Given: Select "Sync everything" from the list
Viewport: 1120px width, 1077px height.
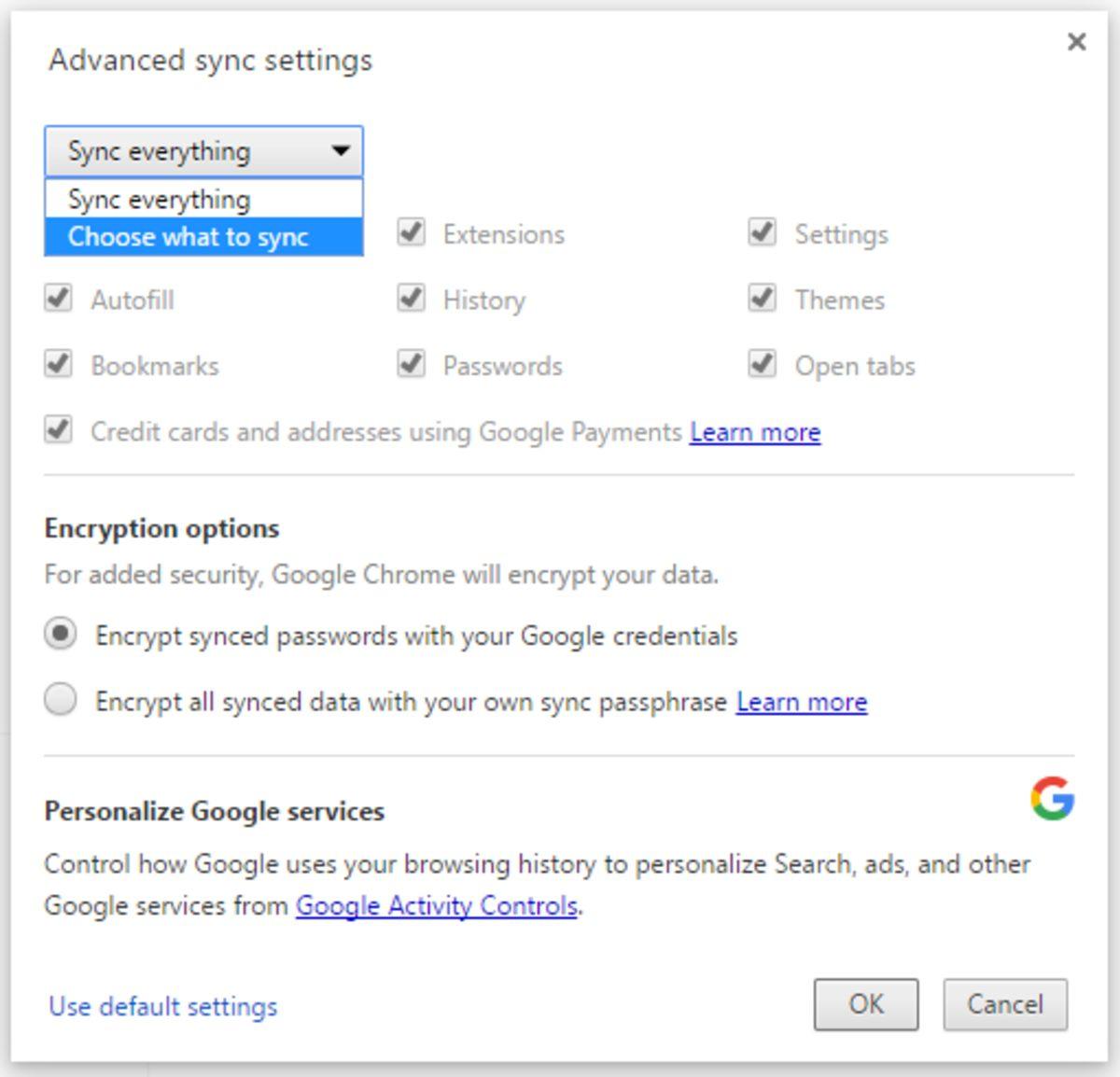Looking at the screenshot, I should tap(159, 198).
